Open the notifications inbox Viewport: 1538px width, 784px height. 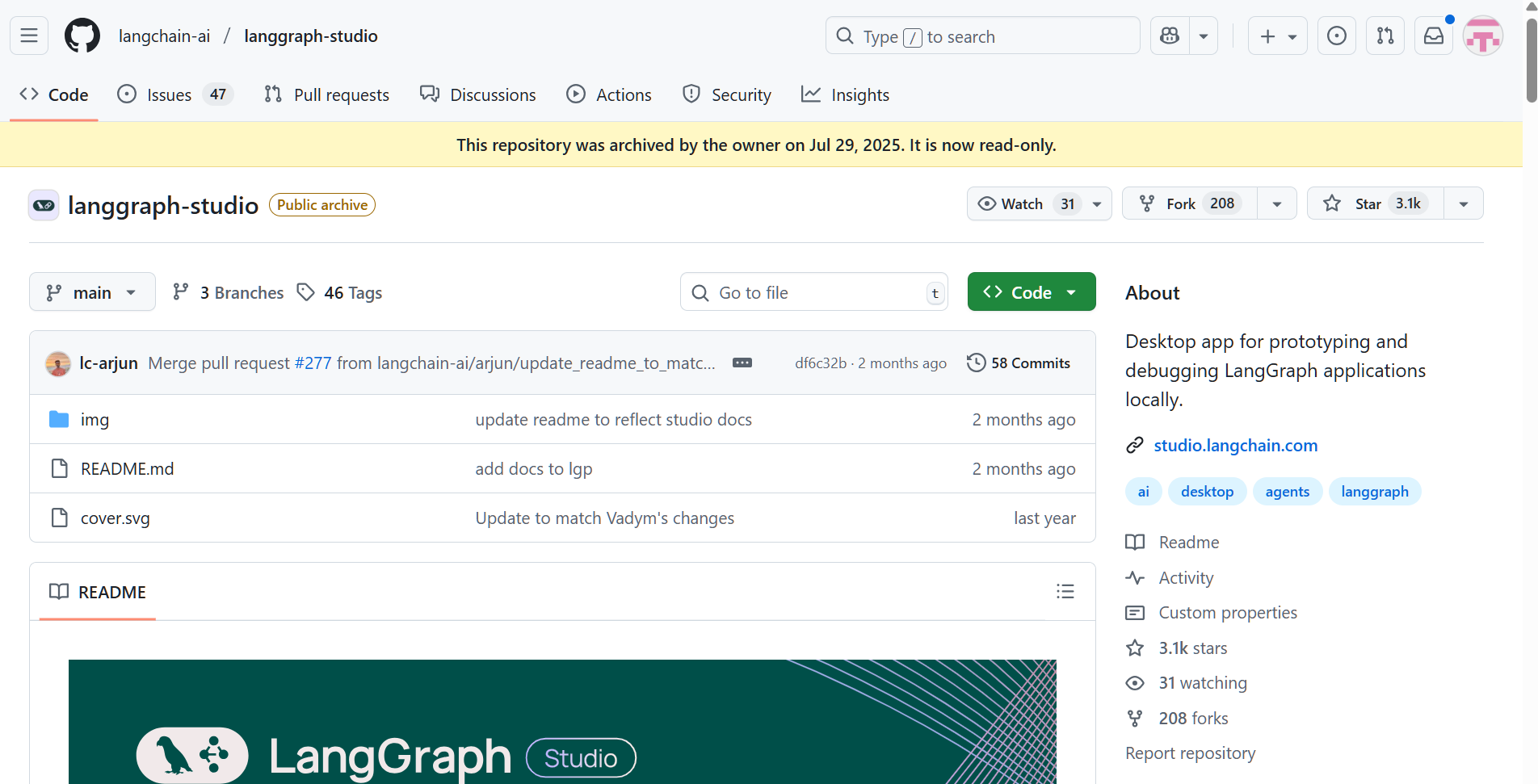[1434, 36]
